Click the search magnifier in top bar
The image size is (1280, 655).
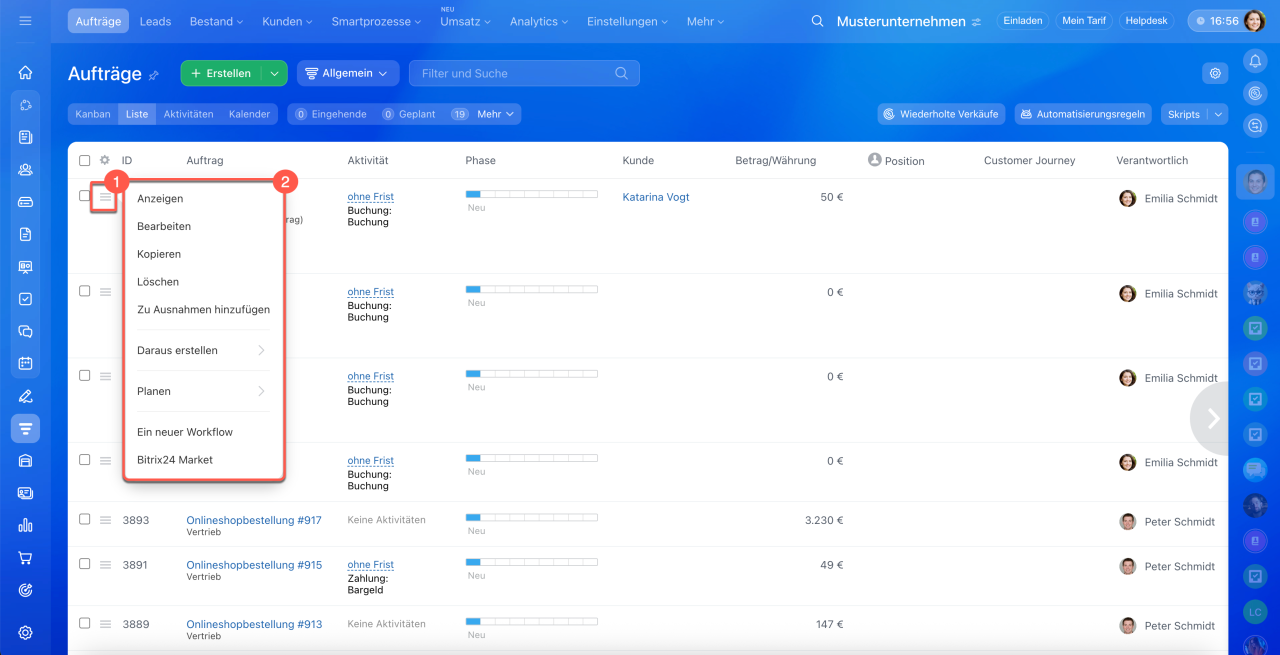(817, 21)
